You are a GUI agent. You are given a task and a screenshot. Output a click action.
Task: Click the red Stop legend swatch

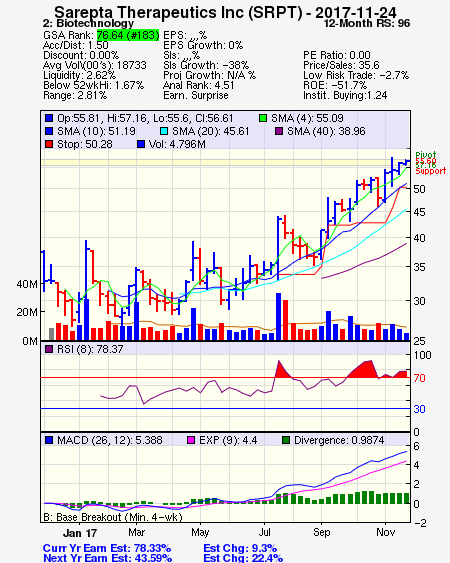pyautogui.click(x=49, y=144)
